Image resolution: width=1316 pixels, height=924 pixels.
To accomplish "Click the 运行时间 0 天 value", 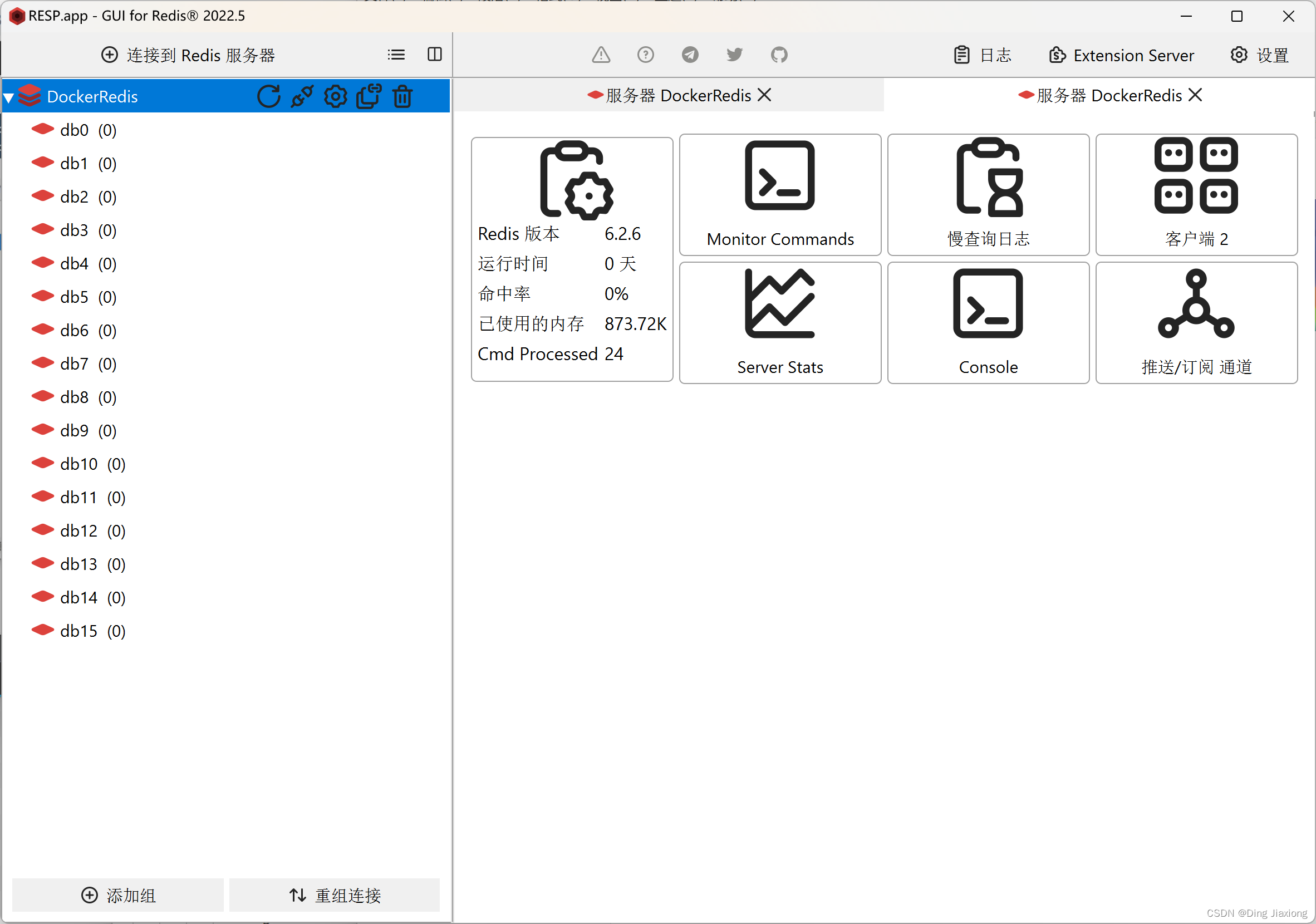I will 620,264.
